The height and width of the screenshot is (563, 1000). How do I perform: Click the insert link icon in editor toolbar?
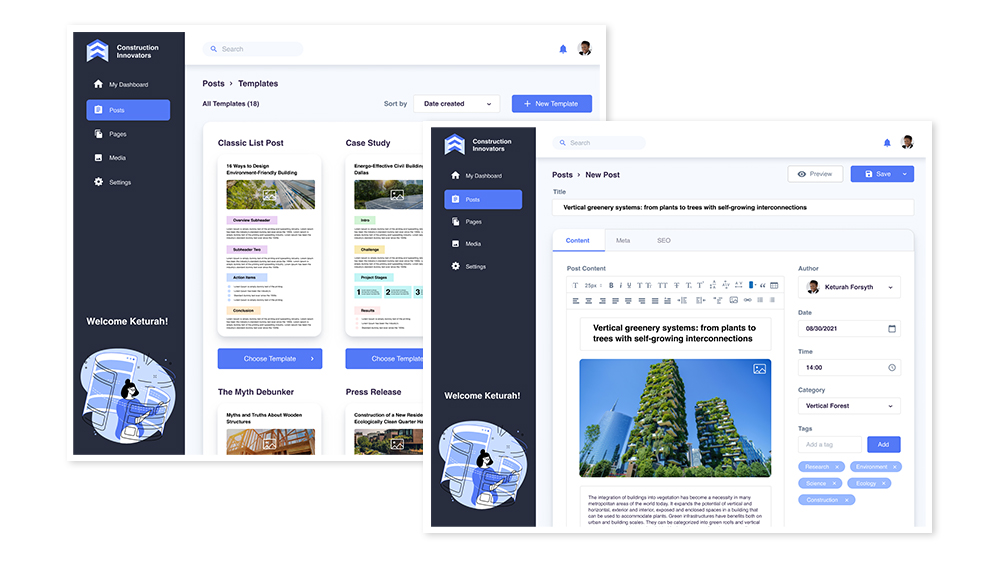coord(747,300)
